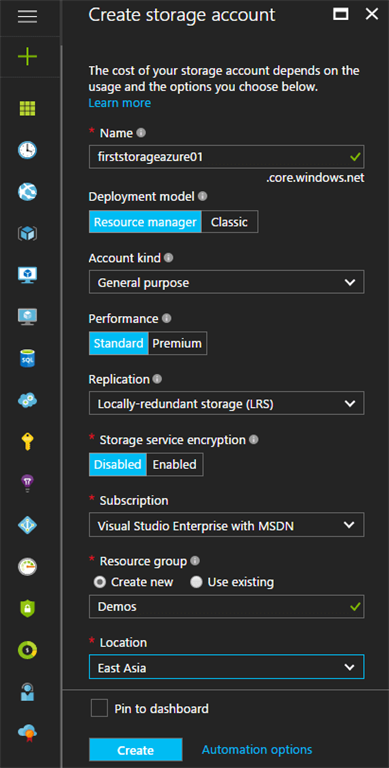The width and height of the screenshot is (389, 768).
Task: Open the blue diamond Active Directory icon
Action: 27,525
